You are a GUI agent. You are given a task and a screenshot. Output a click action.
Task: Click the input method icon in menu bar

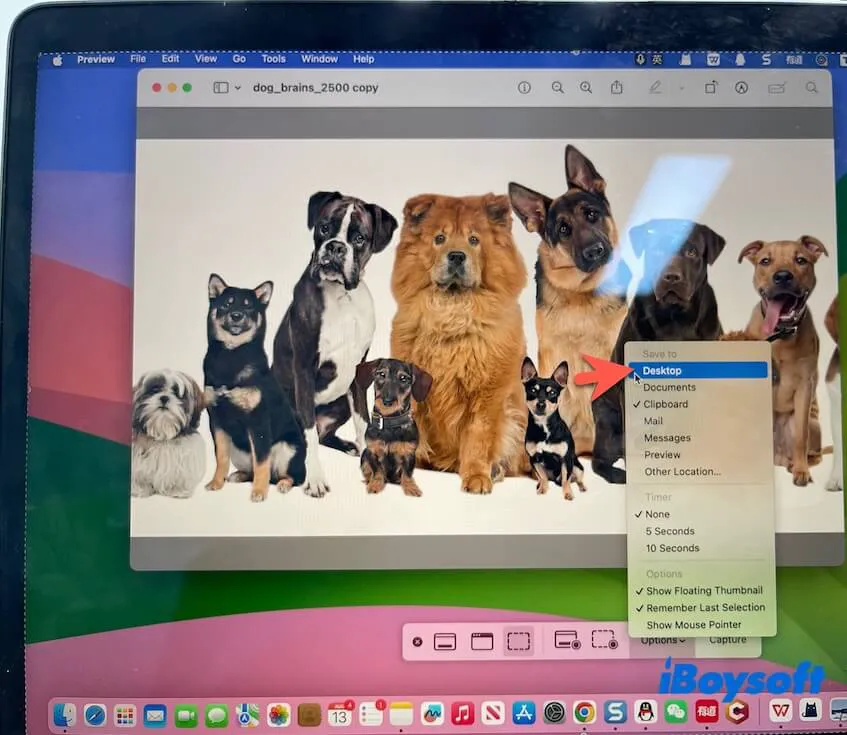click(657, 59)
